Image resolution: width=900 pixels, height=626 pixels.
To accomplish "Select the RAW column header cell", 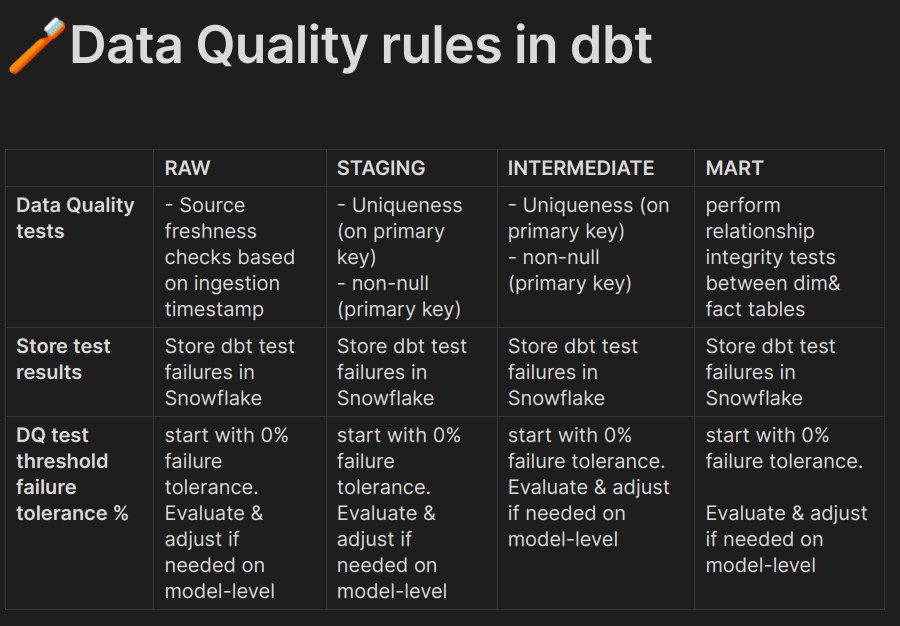I will [x=240, y=168].
